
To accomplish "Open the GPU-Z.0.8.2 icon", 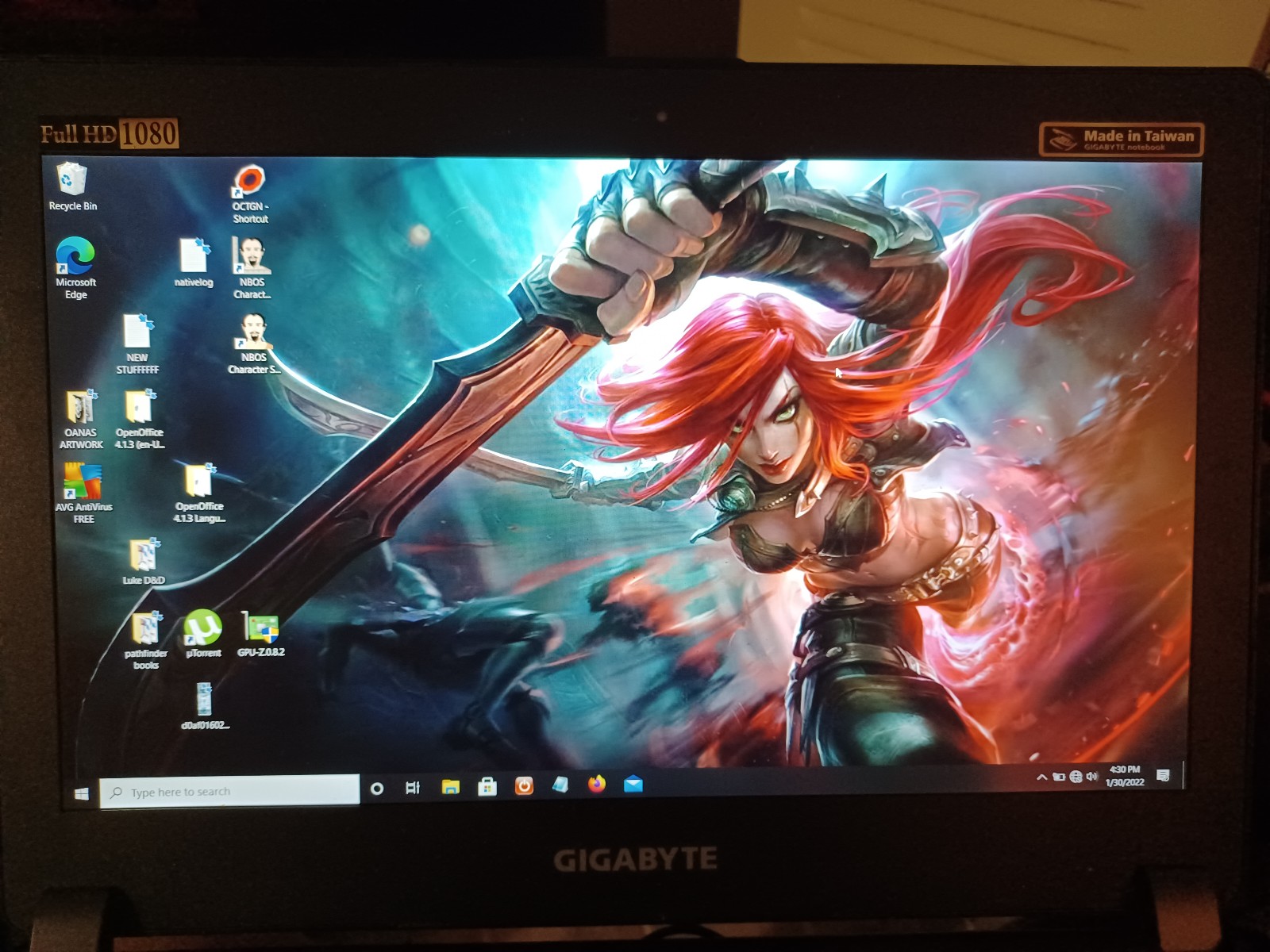I will point(260,634).
